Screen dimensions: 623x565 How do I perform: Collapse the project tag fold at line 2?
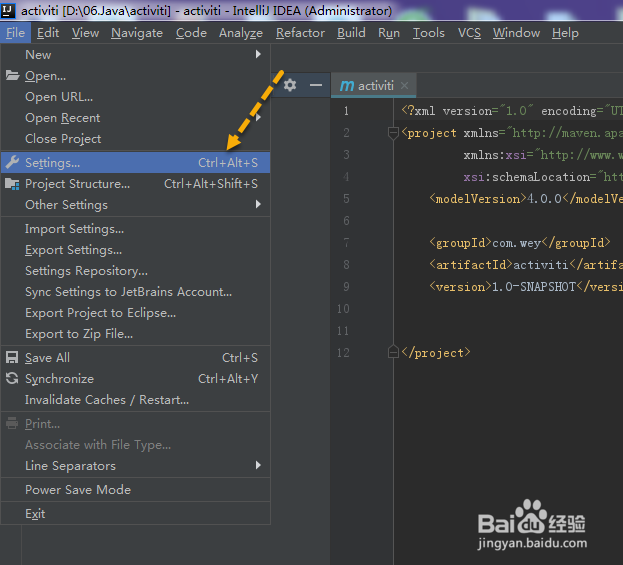[393, 132]
